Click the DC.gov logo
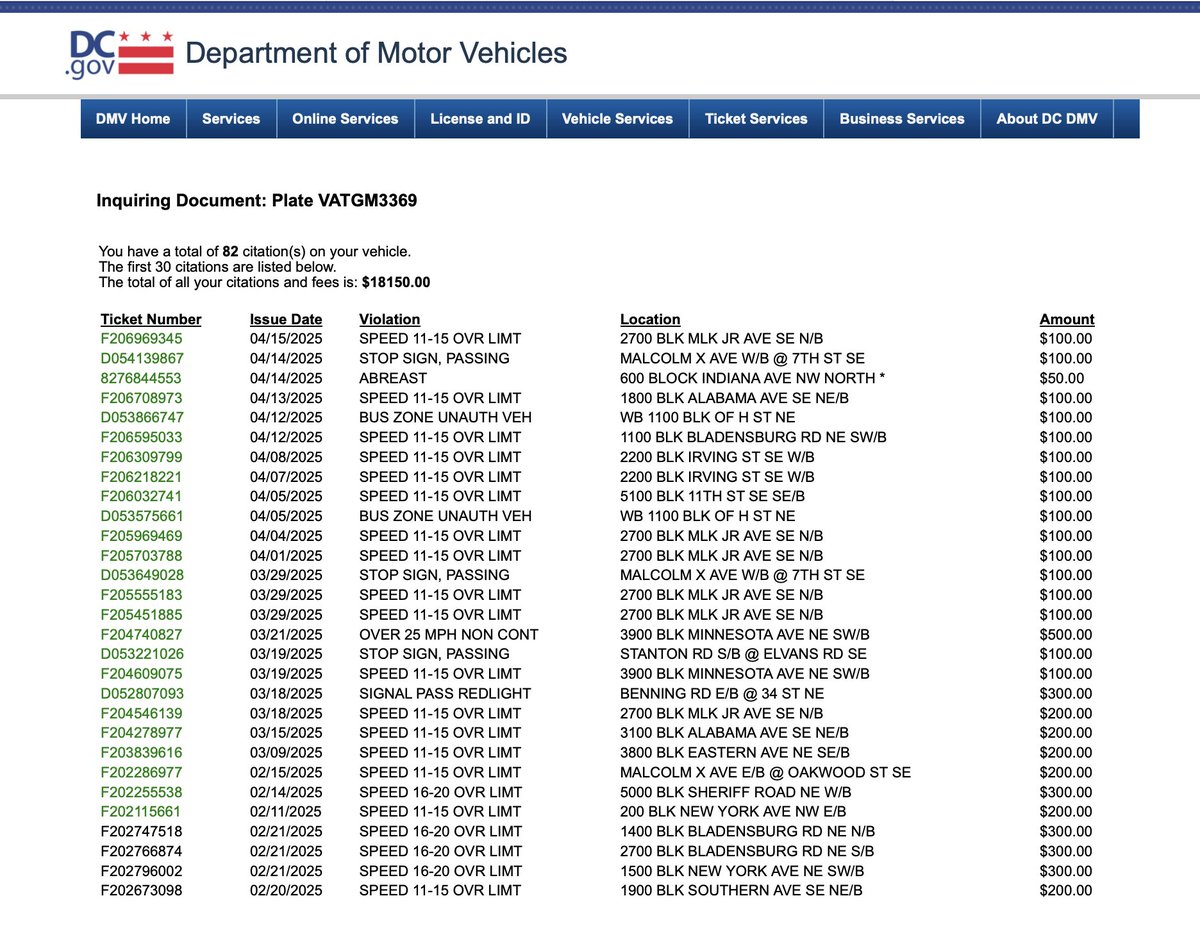Image resolution: width=1200 pixels, height=946 pixels. 120,53
